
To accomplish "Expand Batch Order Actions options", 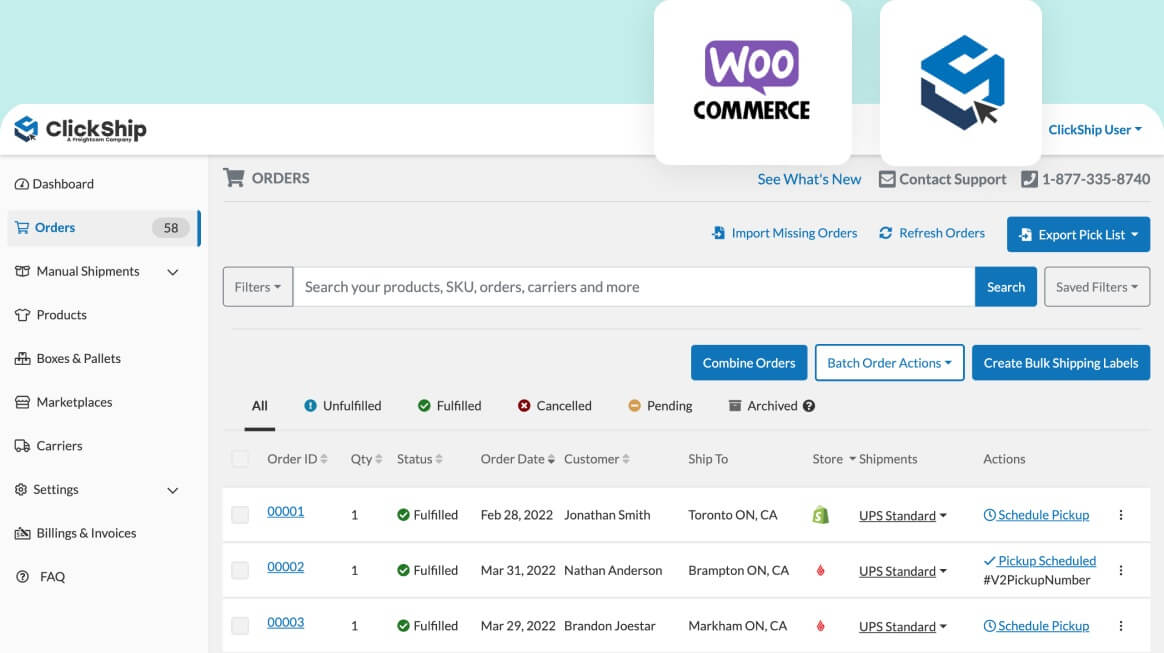I will coord(889,362).
